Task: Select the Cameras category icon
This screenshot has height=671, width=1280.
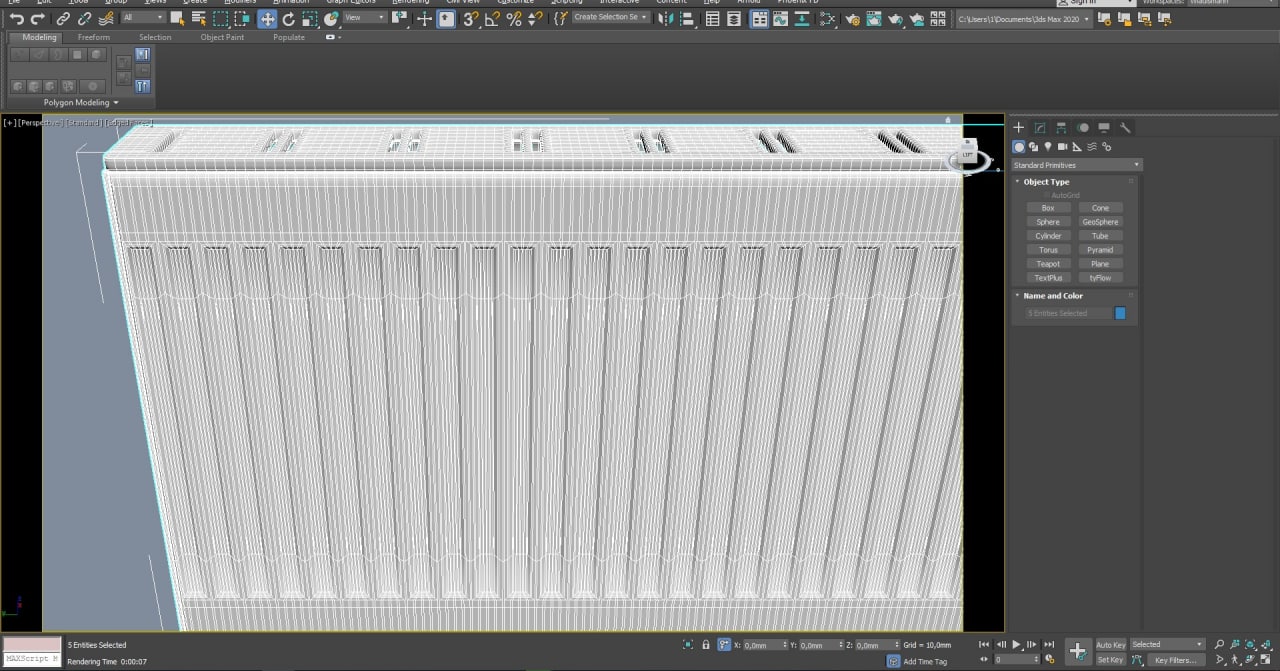Action: pos(1062,147)
